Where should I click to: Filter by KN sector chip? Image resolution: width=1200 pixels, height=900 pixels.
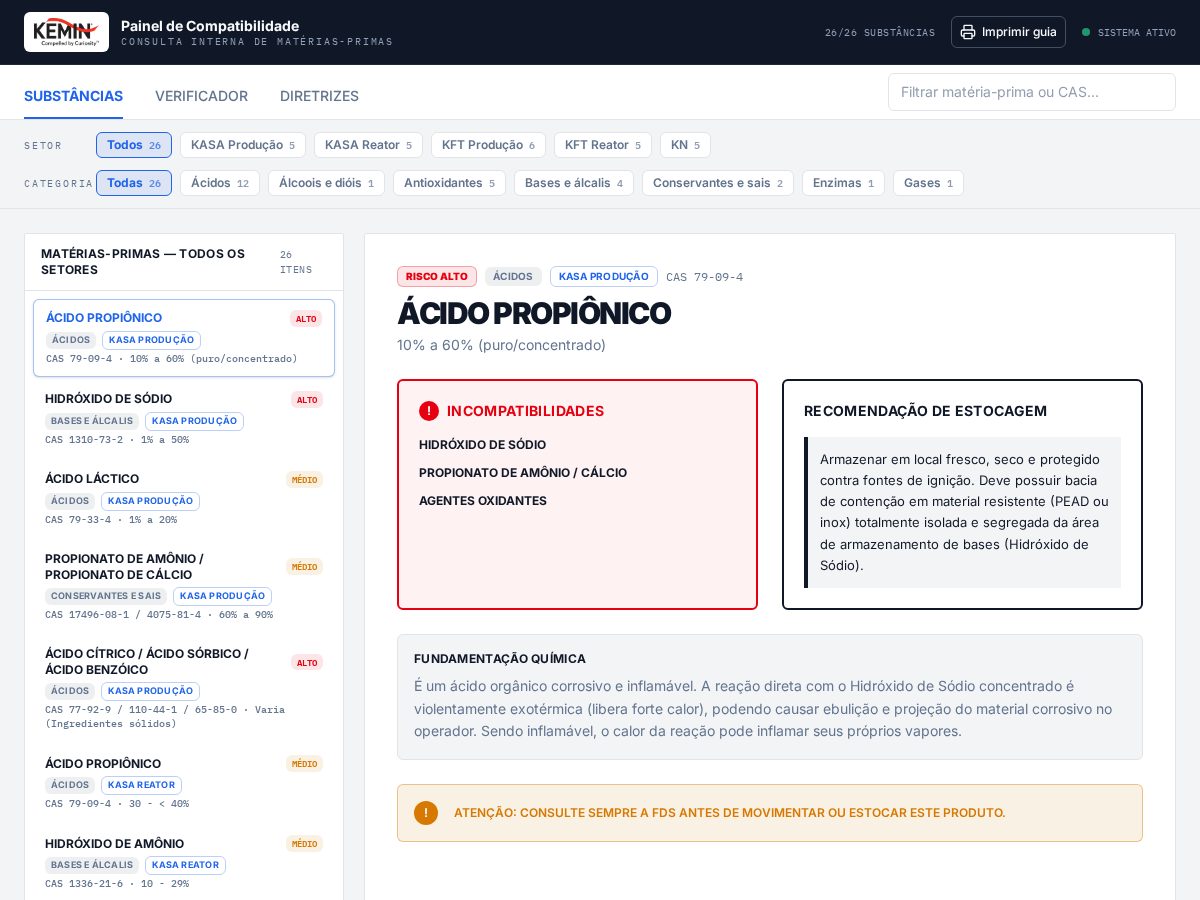(685, 145)
